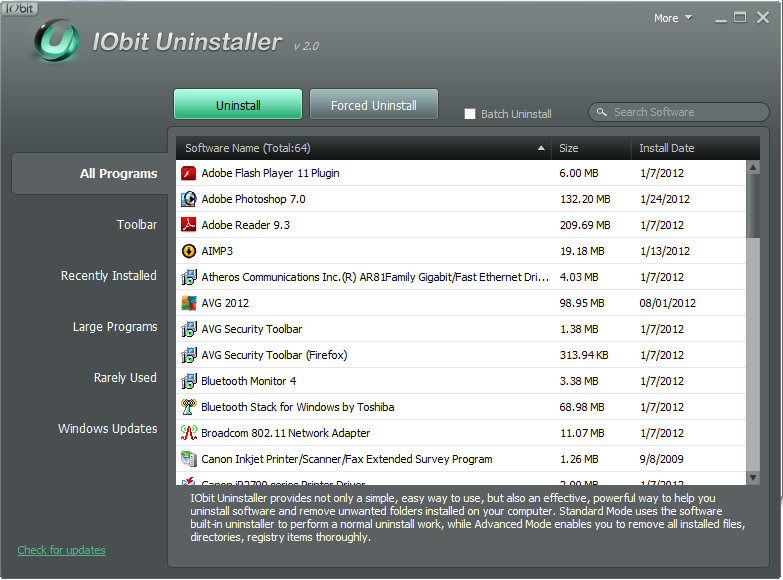783x580 pixels.
Task: Open the Check for updates link
Action: click(x=61, y=550)
